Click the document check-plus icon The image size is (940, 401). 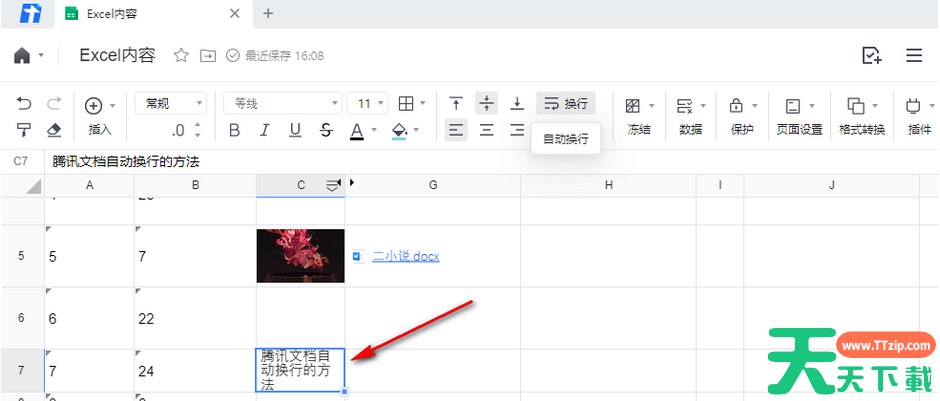(x=872, y=56)
